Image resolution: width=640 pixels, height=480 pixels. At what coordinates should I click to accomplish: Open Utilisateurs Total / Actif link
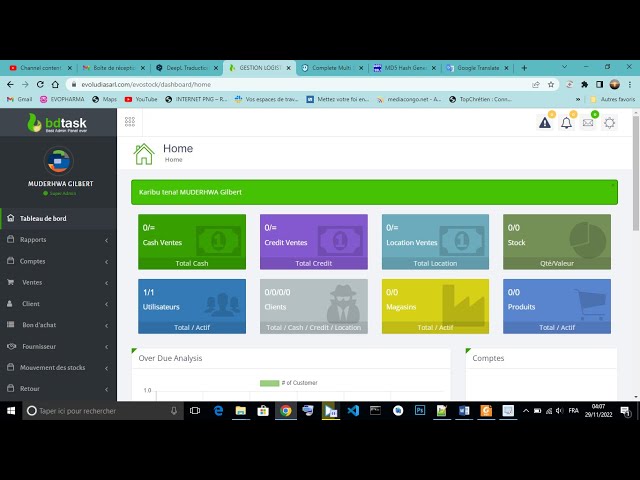tap(192, 328)
